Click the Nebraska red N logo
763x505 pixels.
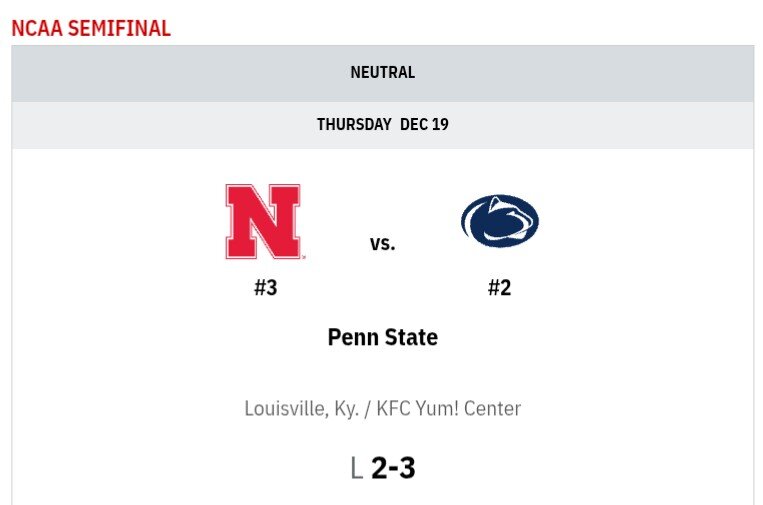(x=264, y=222)
